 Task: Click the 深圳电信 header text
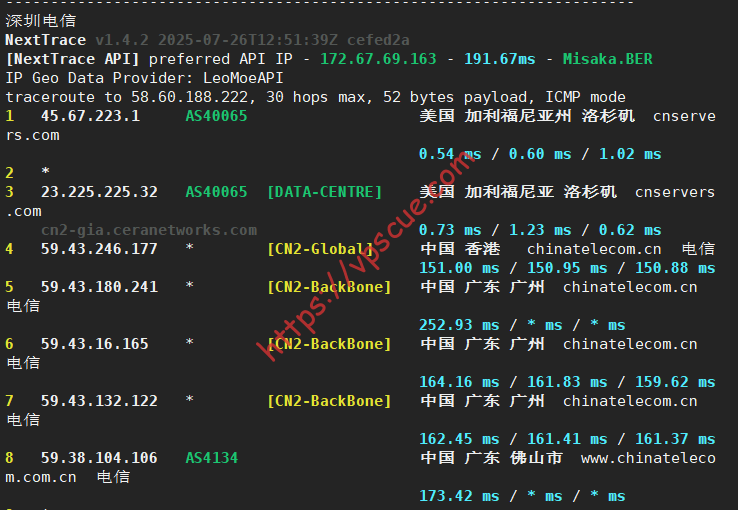pos(38,21)
